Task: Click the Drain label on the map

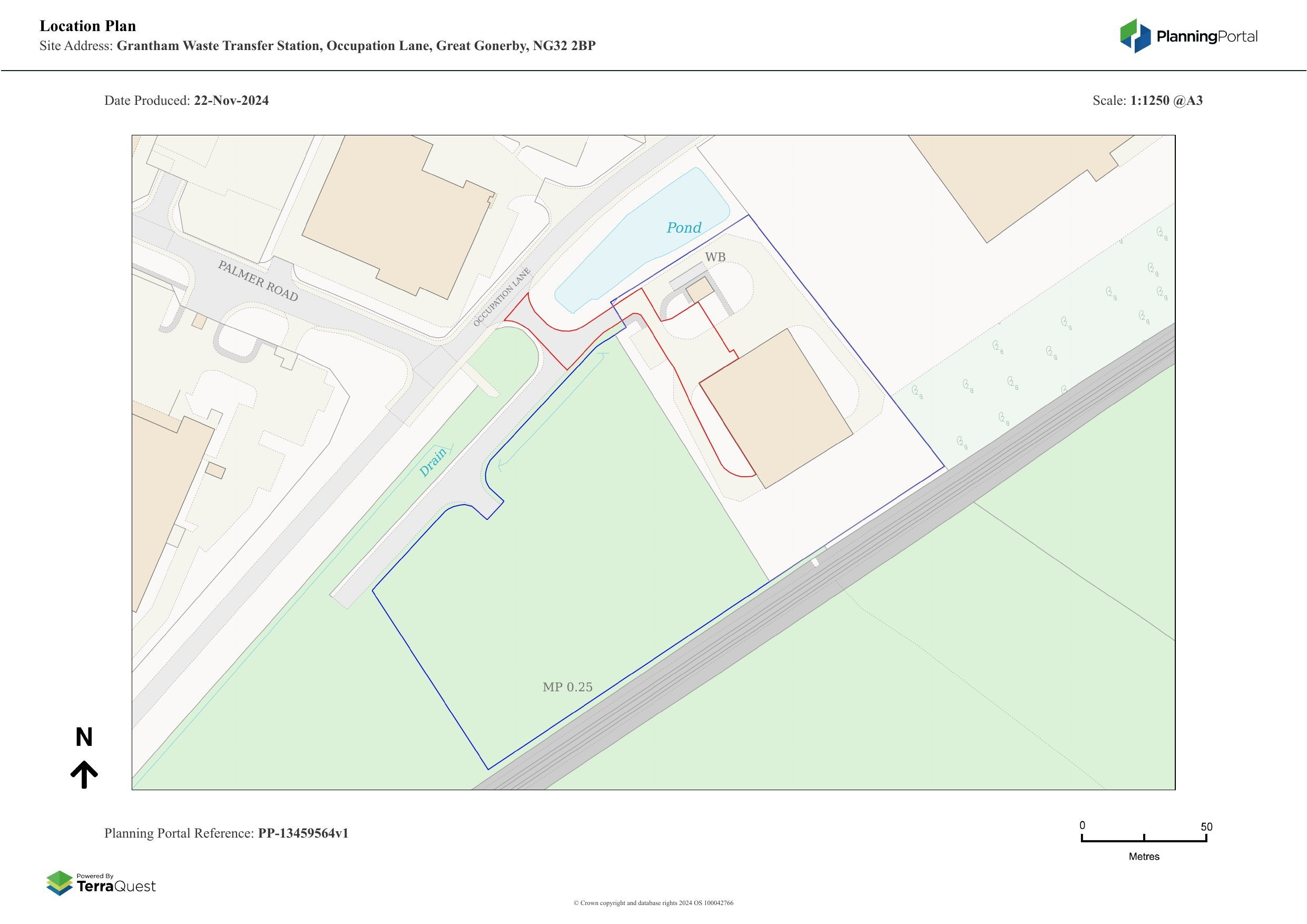Action: point(433,463)
